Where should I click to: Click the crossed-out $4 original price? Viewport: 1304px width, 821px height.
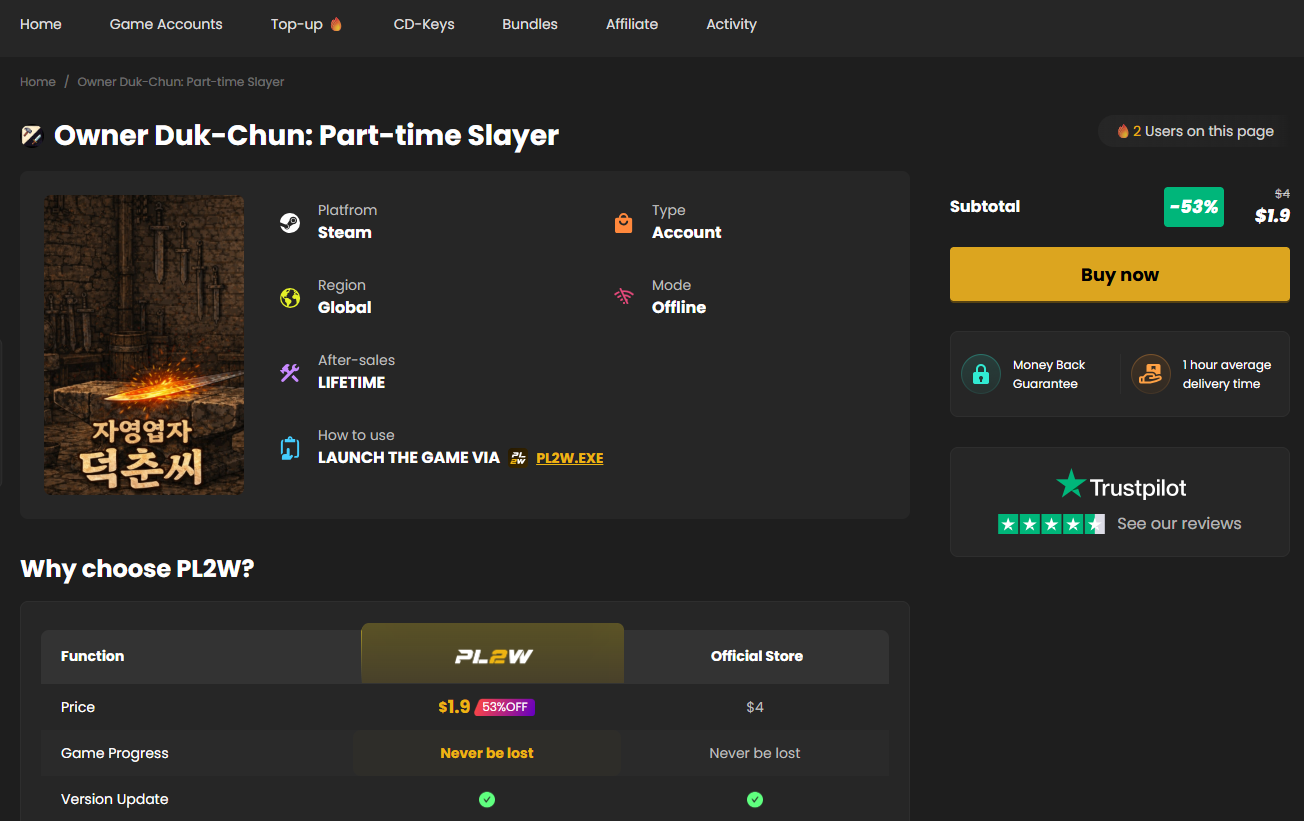point(1282,194)
